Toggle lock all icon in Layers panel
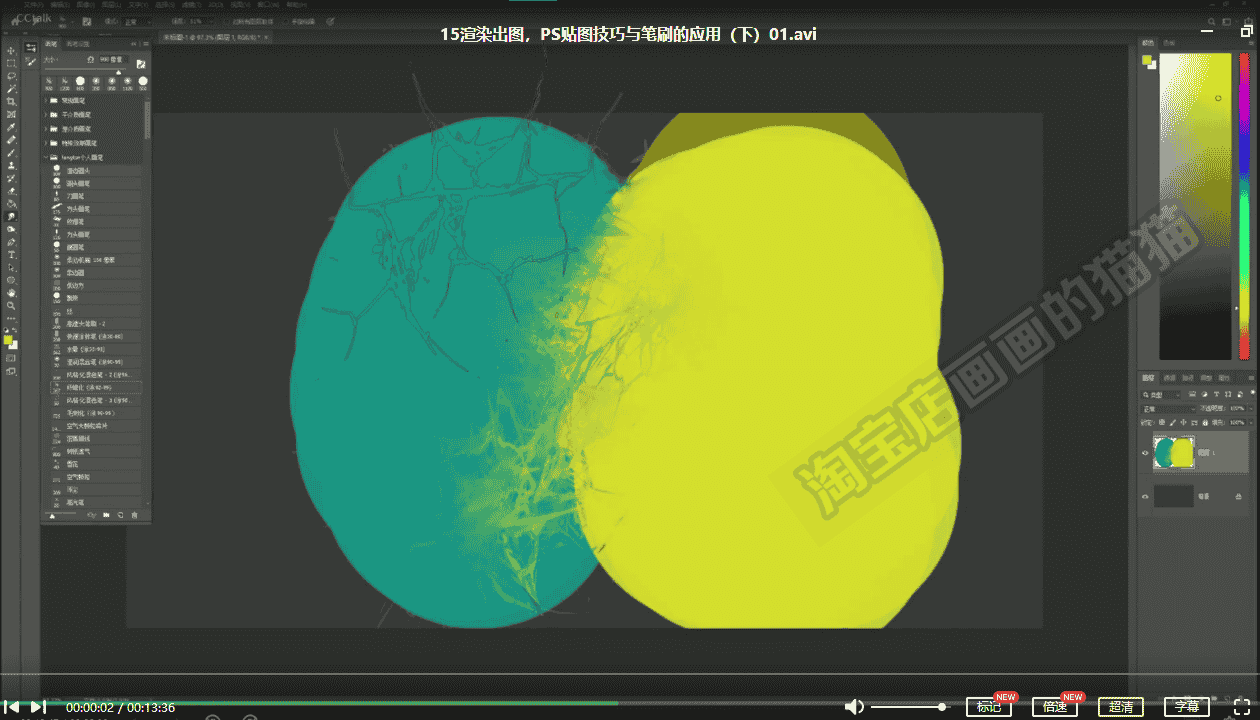The image size is (1260, 720). (1207, 423)
